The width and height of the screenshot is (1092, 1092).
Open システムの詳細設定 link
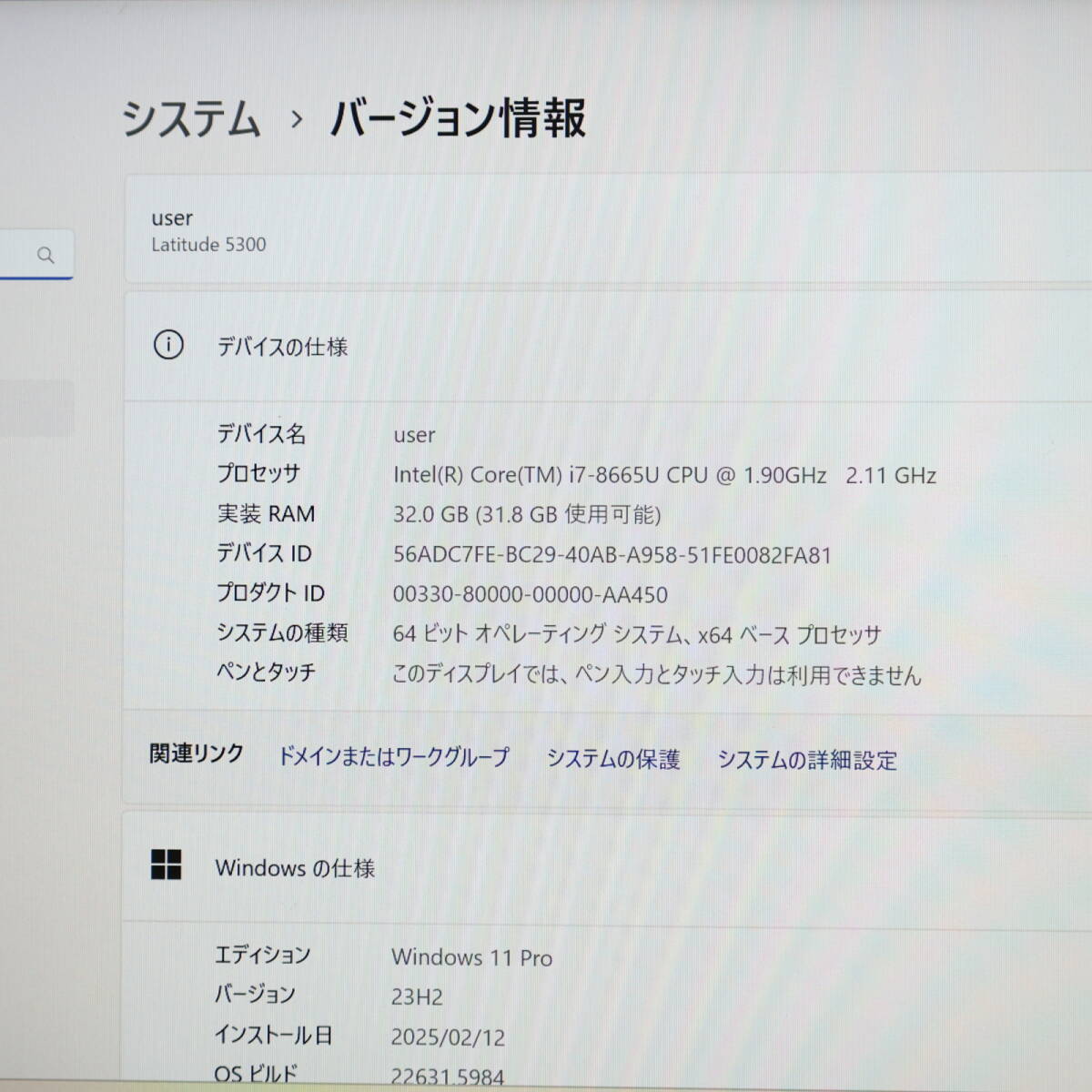click(x=807, y=760)
